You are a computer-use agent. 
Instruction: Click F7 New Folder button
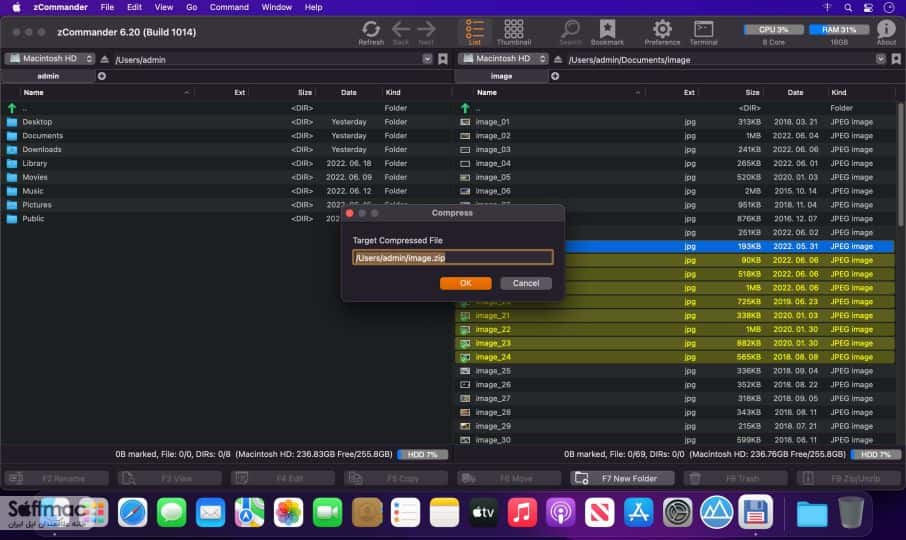[x=622, y=478]
